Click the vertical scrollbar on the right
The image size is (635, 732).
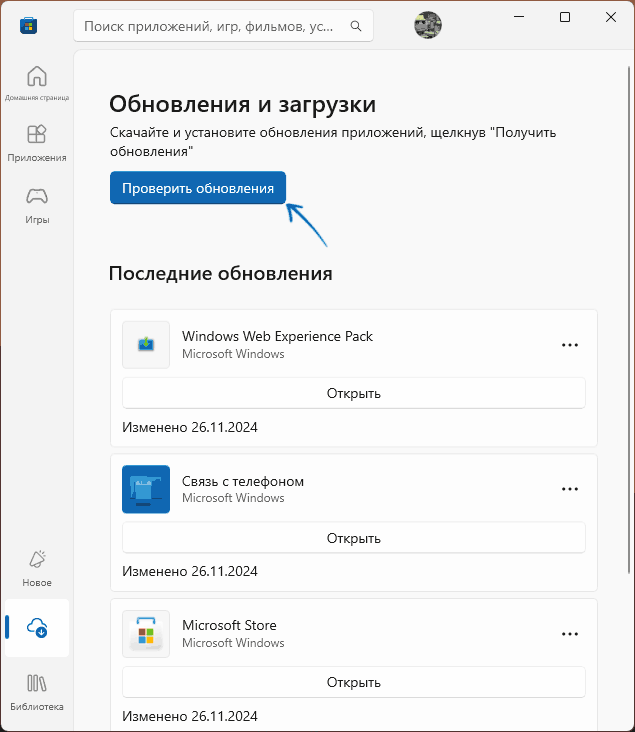[x=629, y=320]
